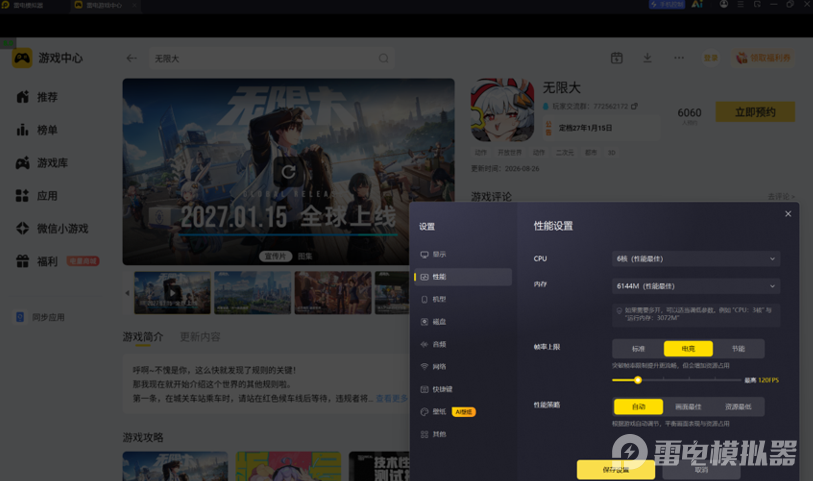Open the calendar reservation icon
Image resolution: width=813 pixels, height=481 pixels.
(x=616, y=58)
